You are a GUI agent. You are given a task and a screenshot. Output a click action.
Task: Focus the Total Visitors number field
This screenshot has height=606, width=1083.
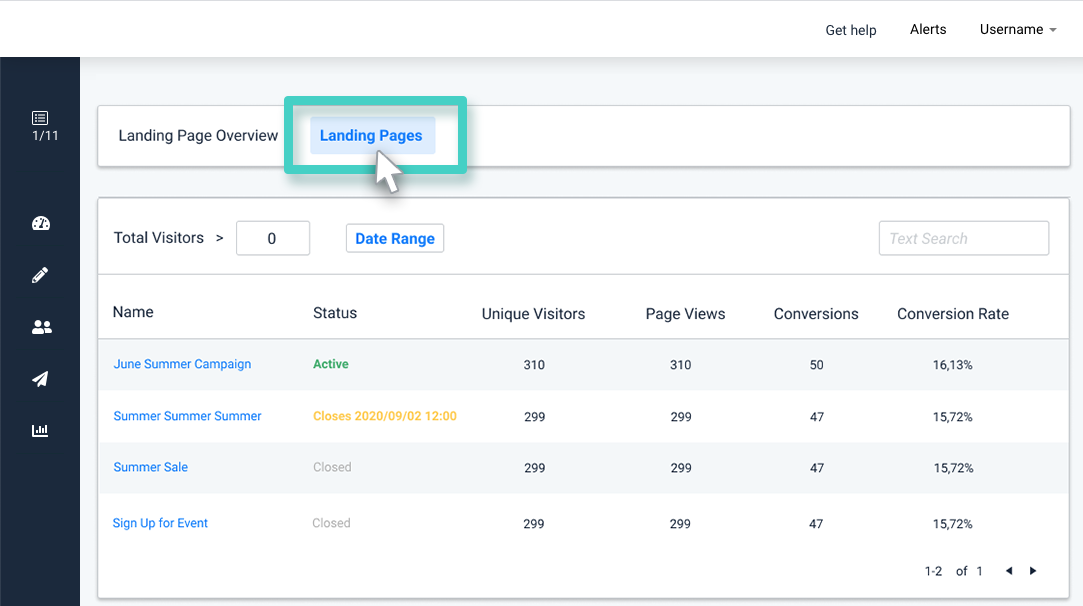[x=273, y=238]
